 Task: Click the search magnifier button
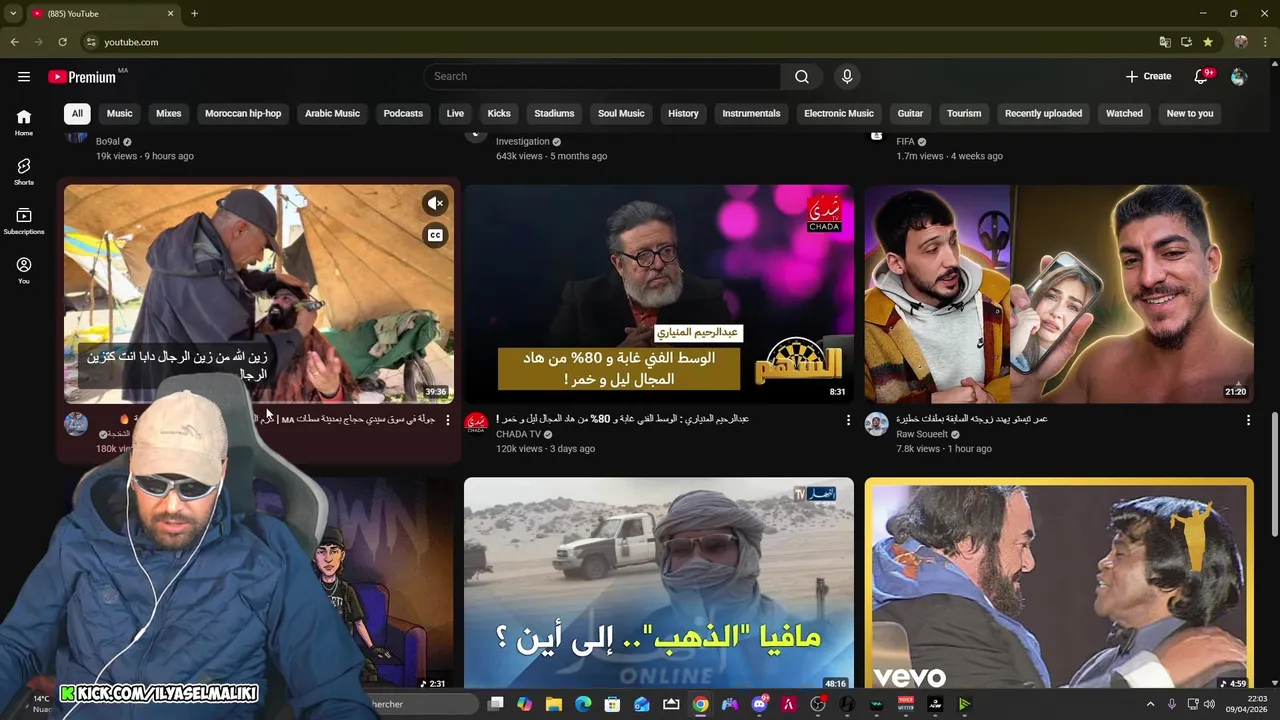tap(802, 77)
